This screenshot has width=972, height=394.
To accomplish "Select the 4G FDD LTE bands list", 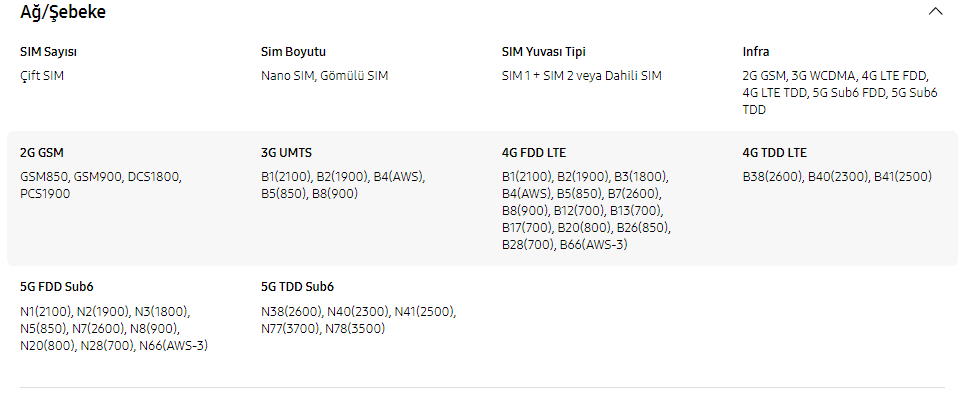I will pos(586,211).
